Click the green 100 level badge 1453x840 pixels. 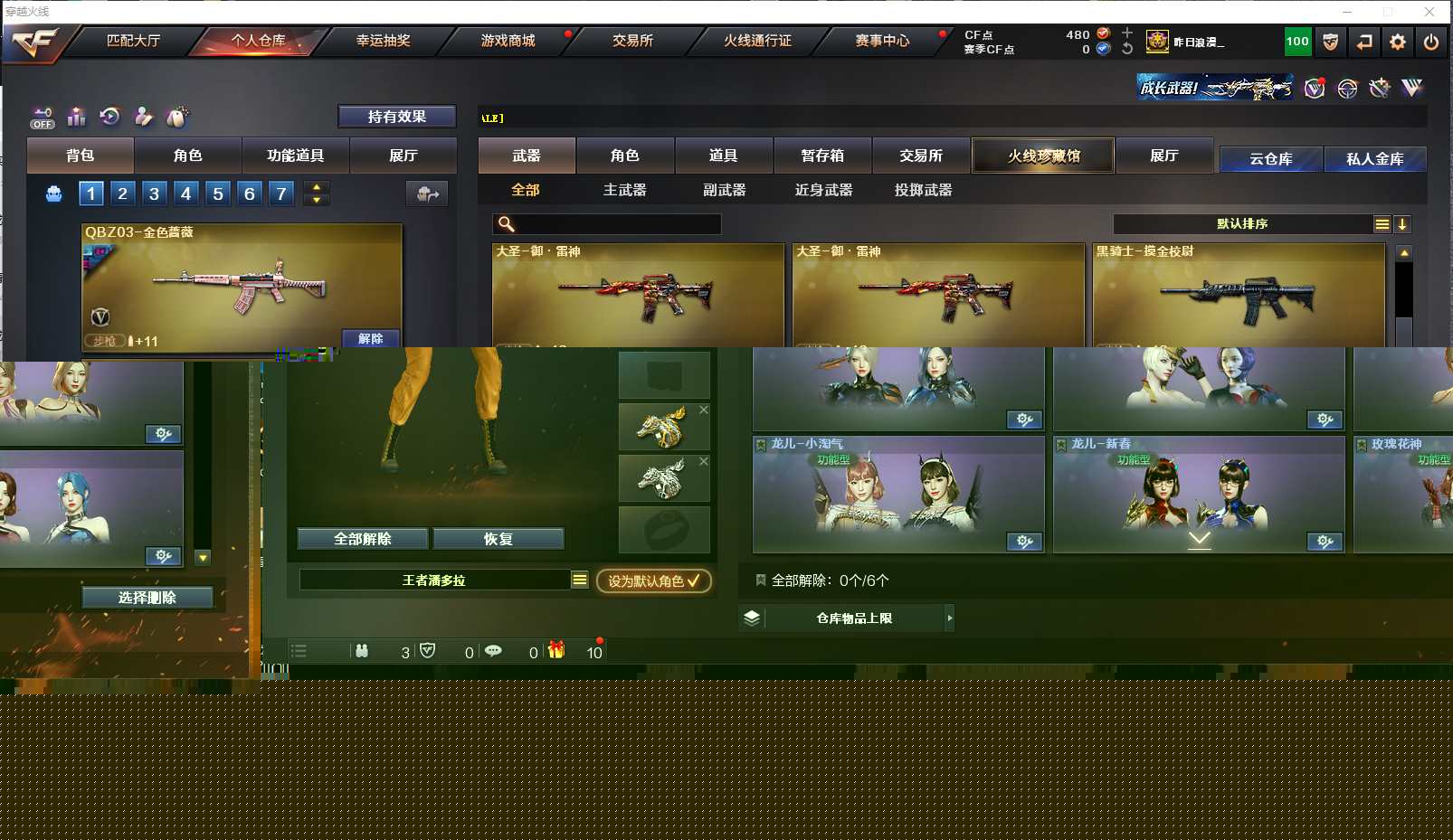(1298, 42)
